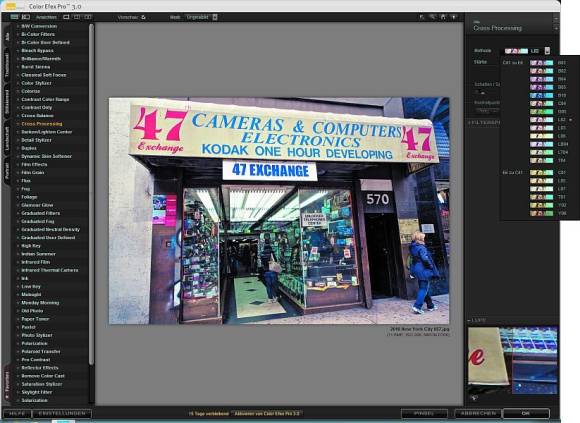Open the Traditional filter category tab

[7, 65]
